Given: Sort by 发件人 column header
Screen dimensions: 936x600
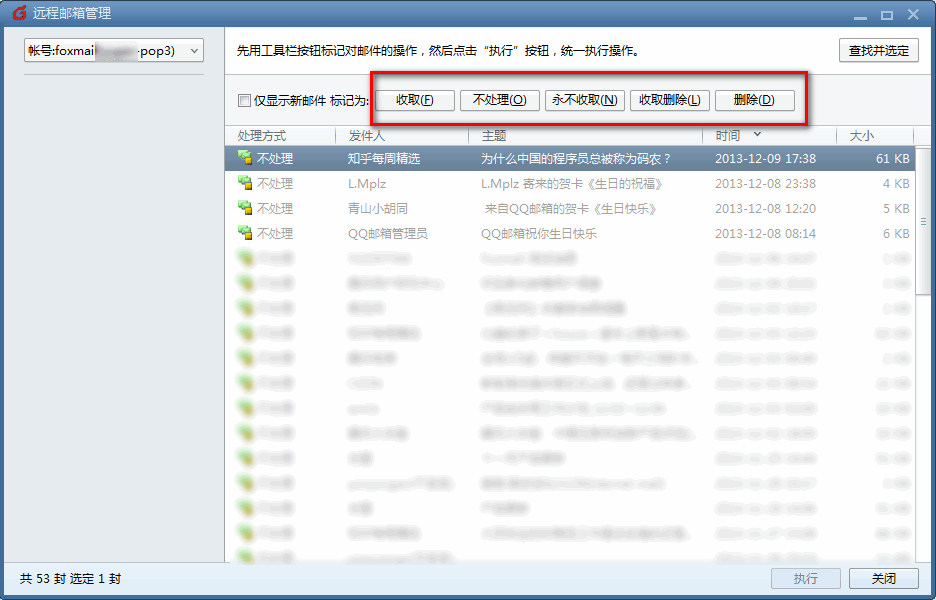Looking at the screenshot, I should (367, 136).
